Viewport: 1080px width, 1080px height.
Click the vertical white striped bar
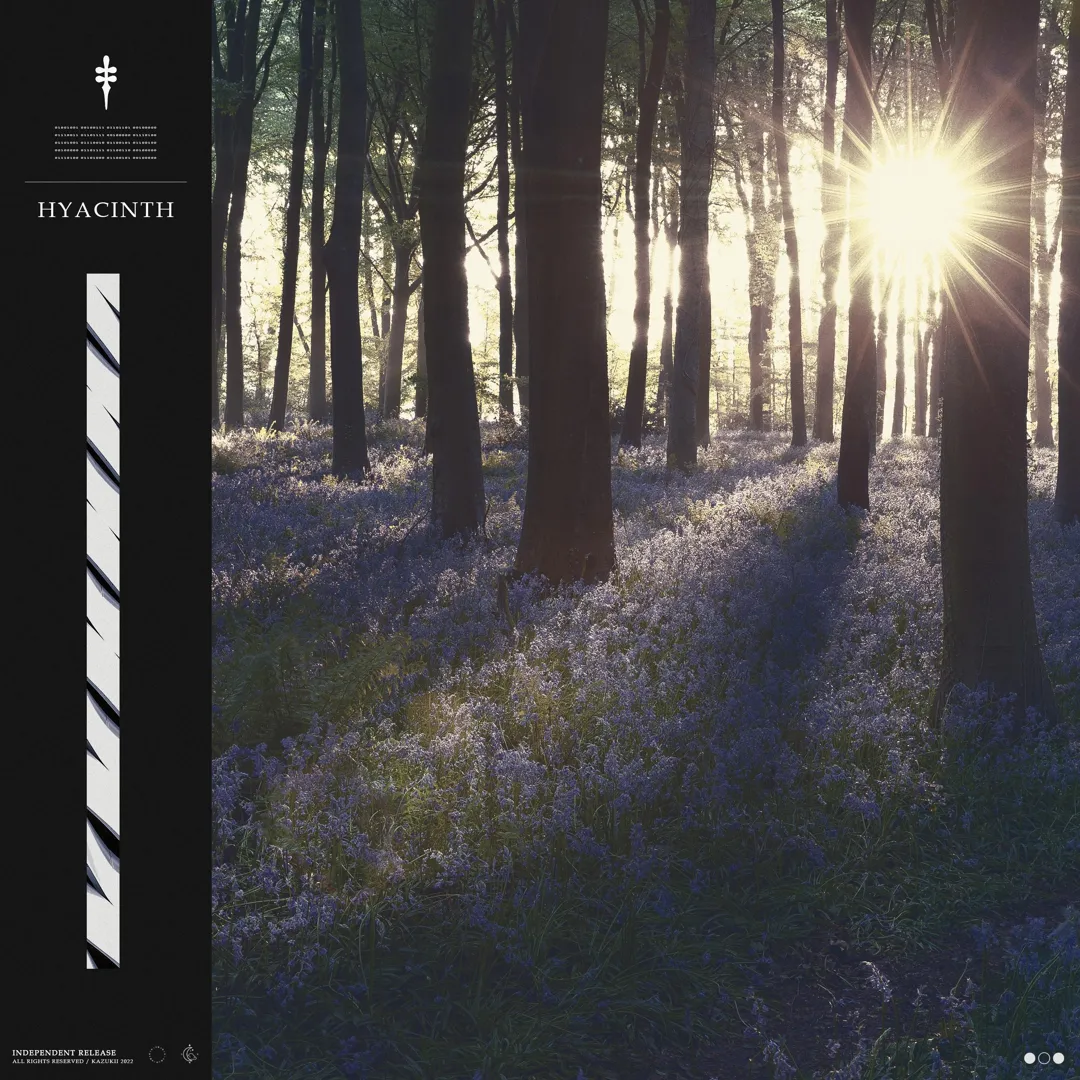[x=103, y=620]
